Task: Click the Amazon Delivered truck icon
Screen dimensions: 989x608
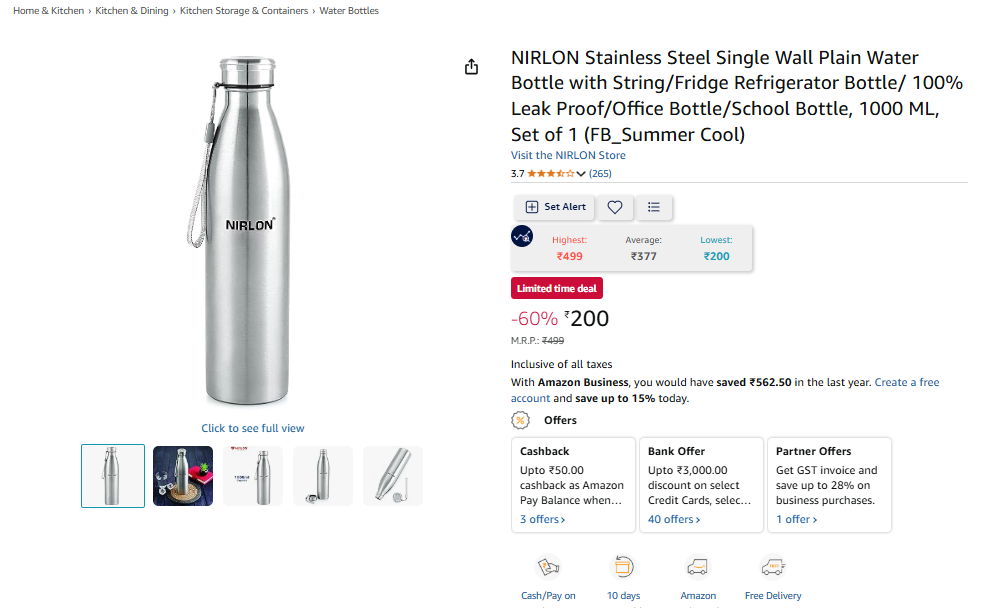Action: [x=698, y=567]
